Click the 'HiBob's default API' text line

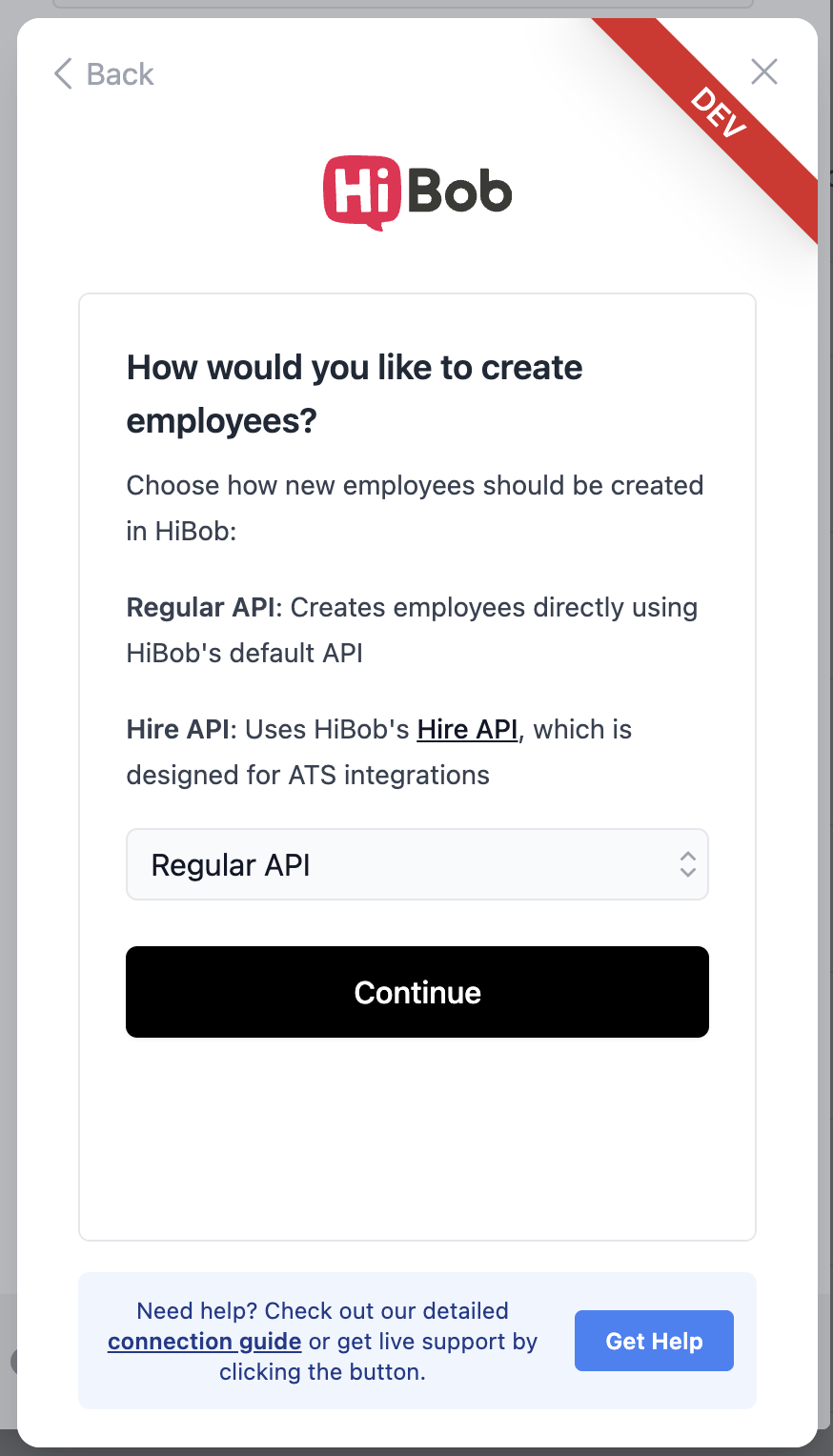tap(245, 653)
